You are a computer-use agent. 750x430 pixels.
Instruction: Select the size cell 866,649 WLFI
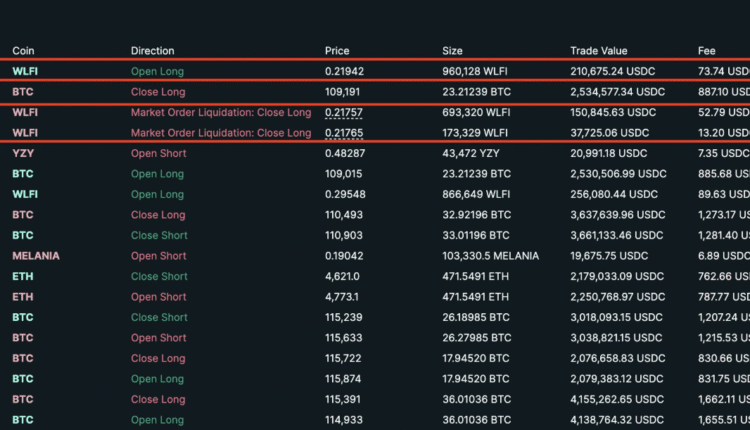point(476,194)
